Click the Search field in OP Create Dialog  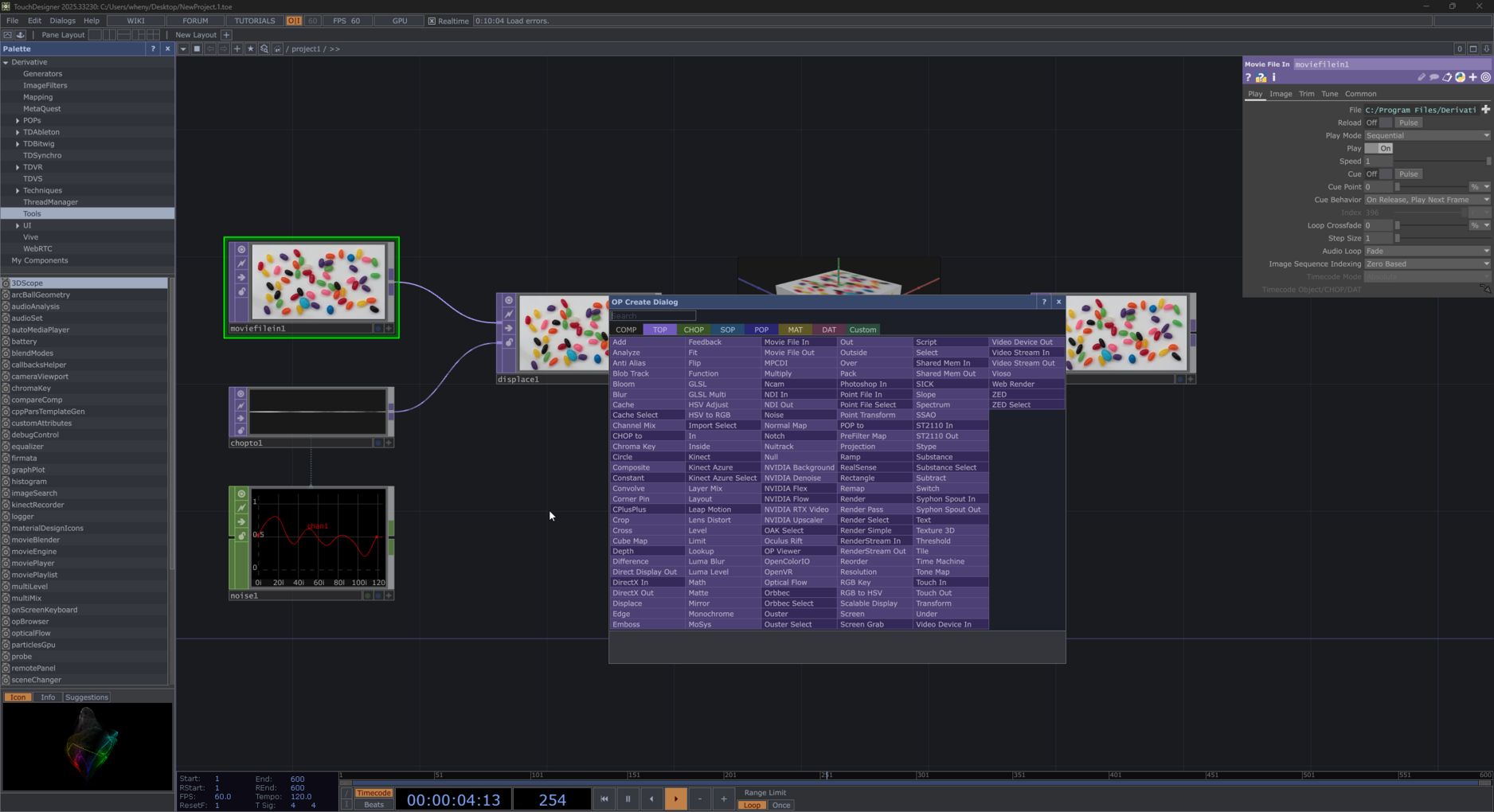coord(653,316)
